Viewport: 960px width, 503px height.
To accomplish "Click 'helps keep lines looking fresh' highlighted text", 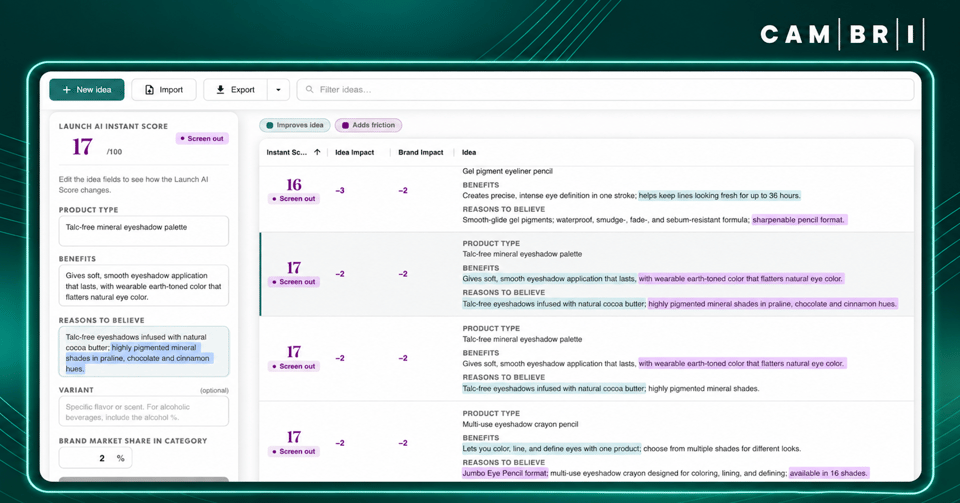I will pyautogui.click(x=719, y=196).
